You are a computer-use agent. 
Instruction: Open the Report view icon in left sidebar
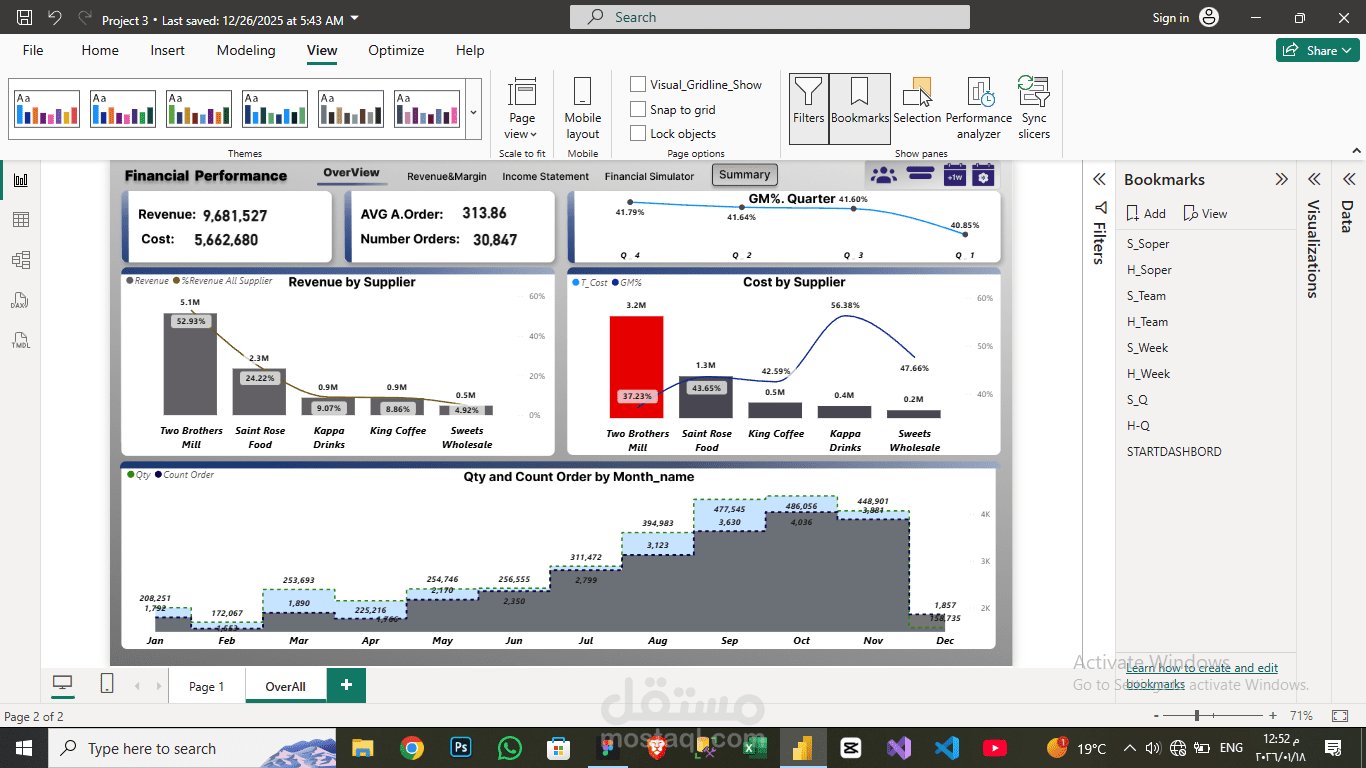click(x=21, y=180)
